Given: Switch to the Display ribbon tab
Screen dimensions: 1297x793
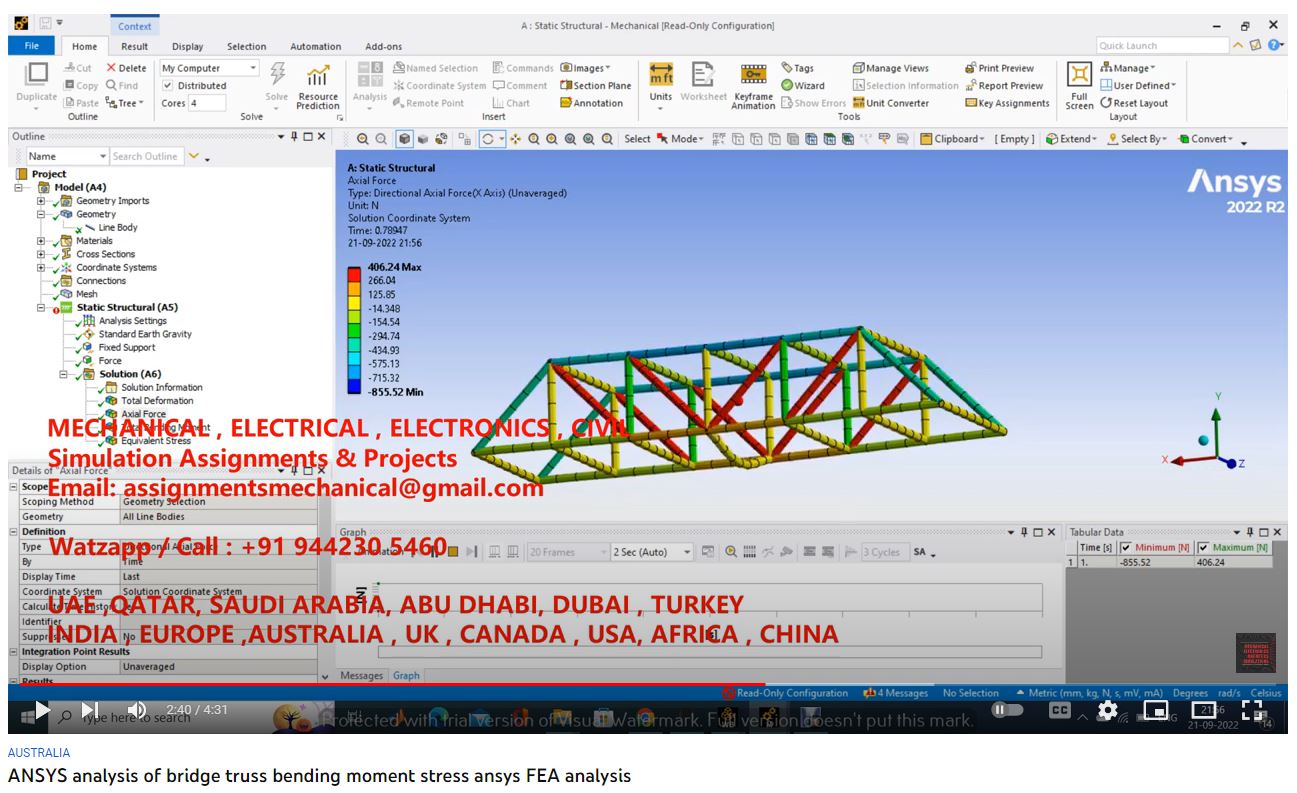Looking at the screenshot, I should pos(187,46).
